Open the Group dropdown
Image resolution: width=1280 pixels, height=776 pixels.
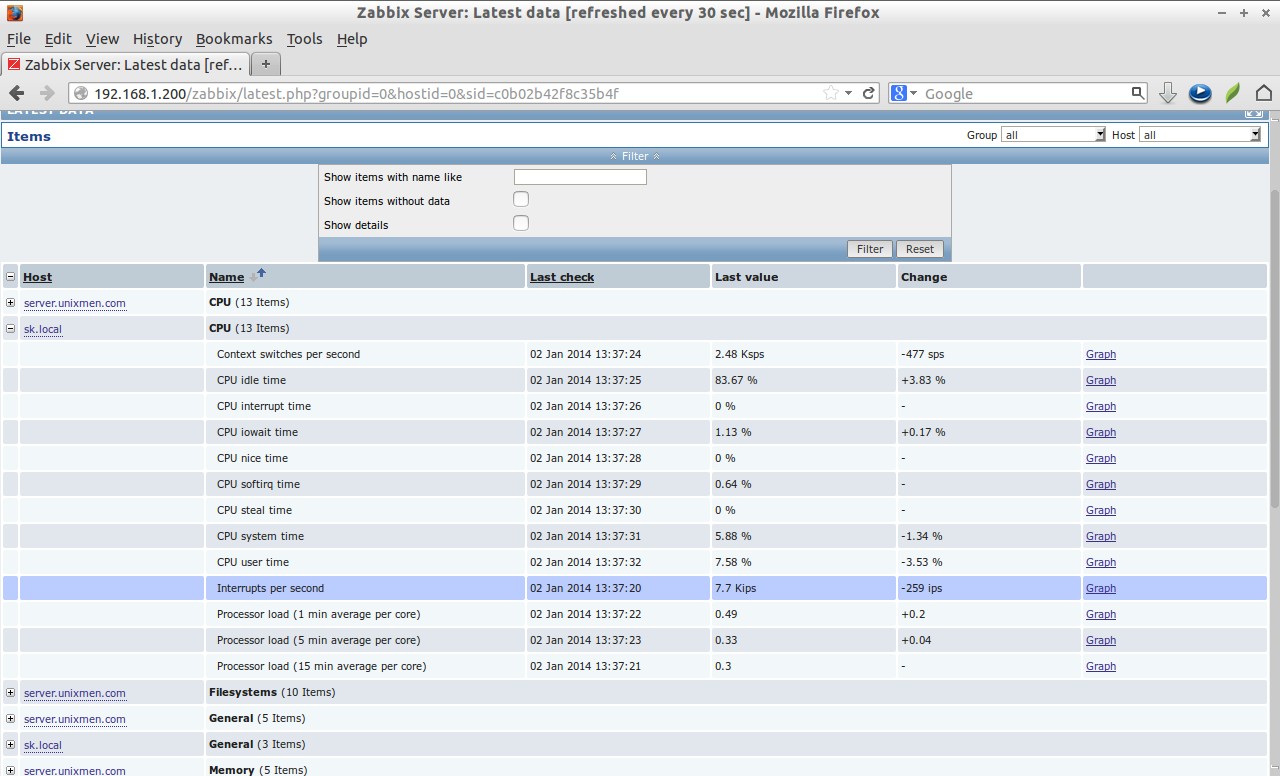[x=1053, y=134]
